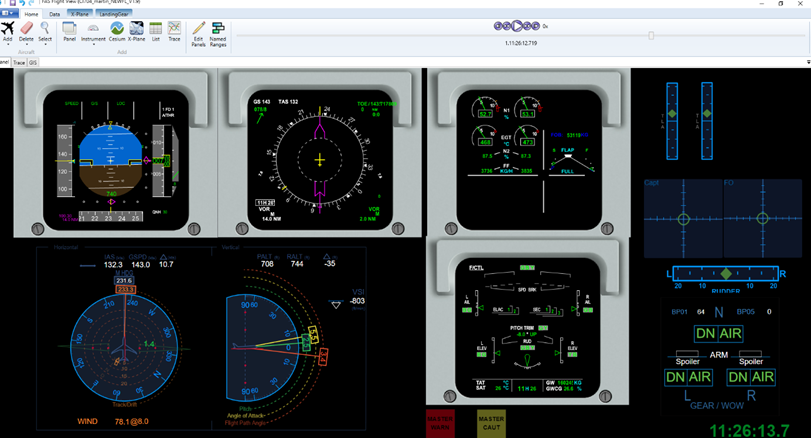Select the GIS view tab below ribbon
The height and width of the screenshot is (438, 811).
tap(33, 62)
